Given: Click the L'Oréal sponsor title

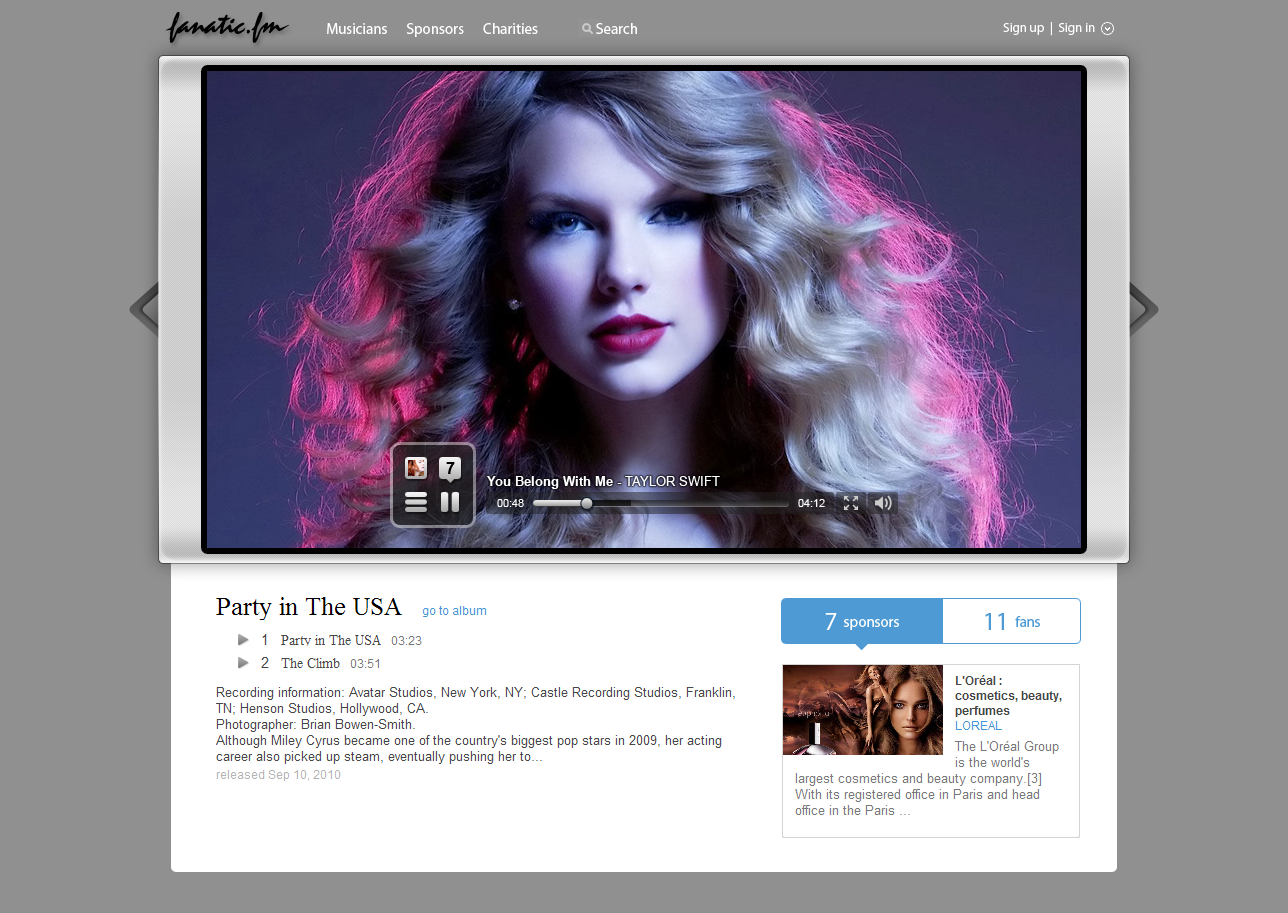Looking at the screenshot, I should pyautogui.click(x=1008, y=696).
